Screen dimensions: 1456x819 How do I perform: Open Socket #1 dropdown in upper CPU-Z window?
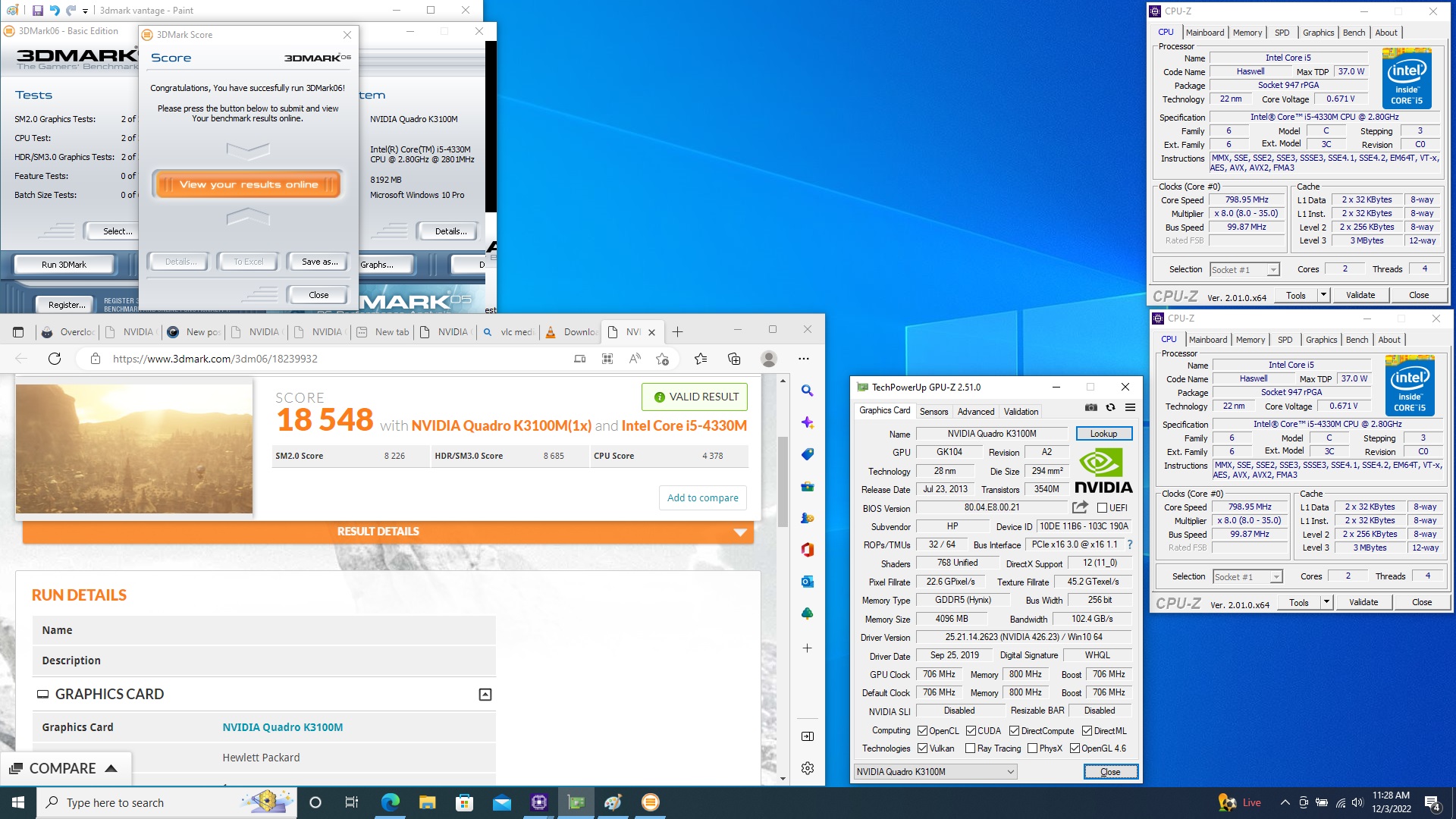pyautogui.click(x=1244, y=270)
